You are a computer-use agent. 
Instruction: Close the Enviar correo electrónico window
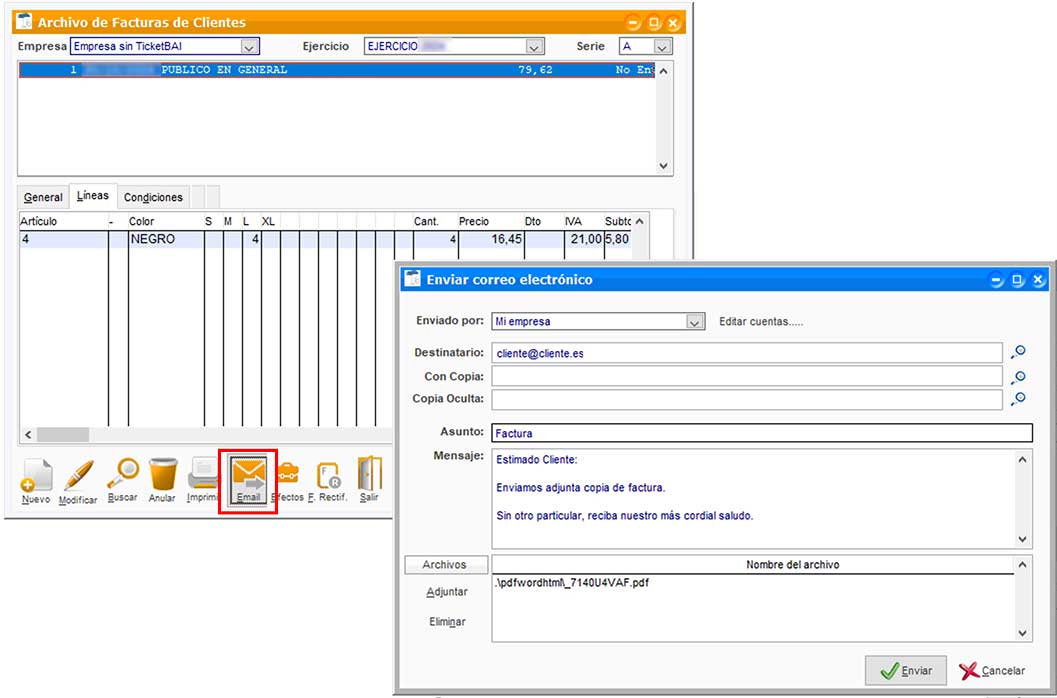1038,280
